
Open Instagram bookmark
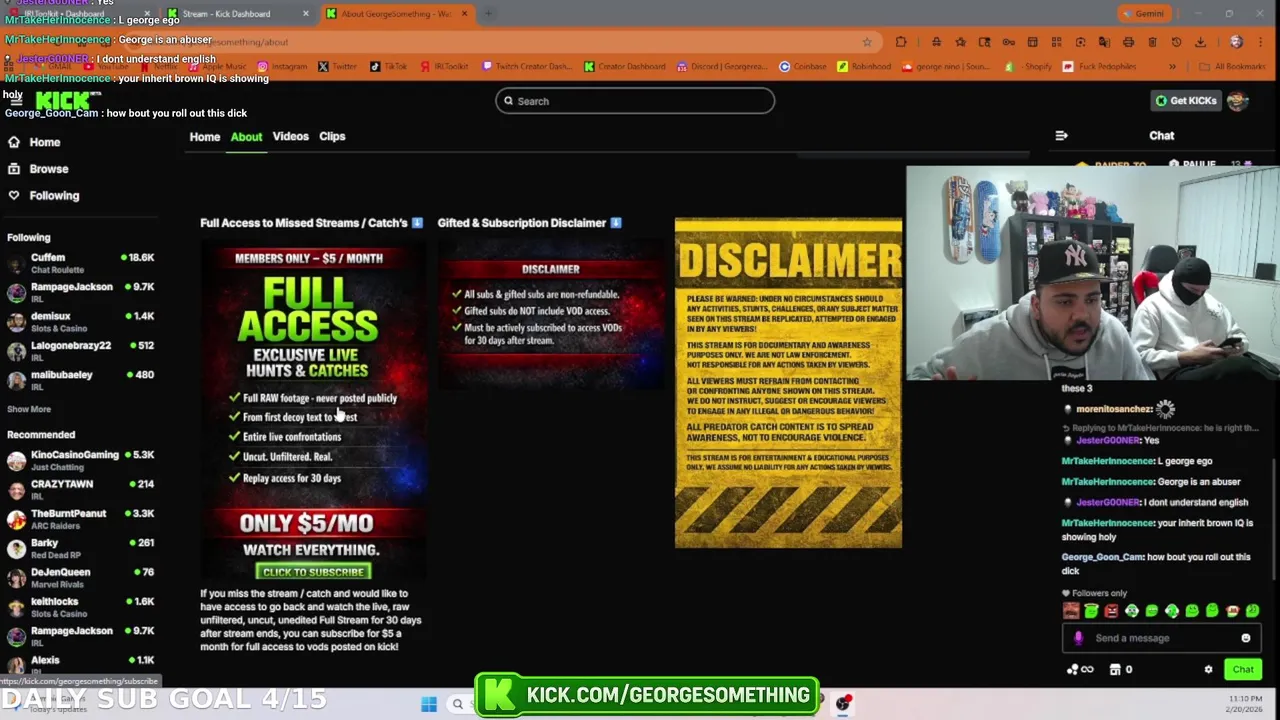(x=282, y=67)
